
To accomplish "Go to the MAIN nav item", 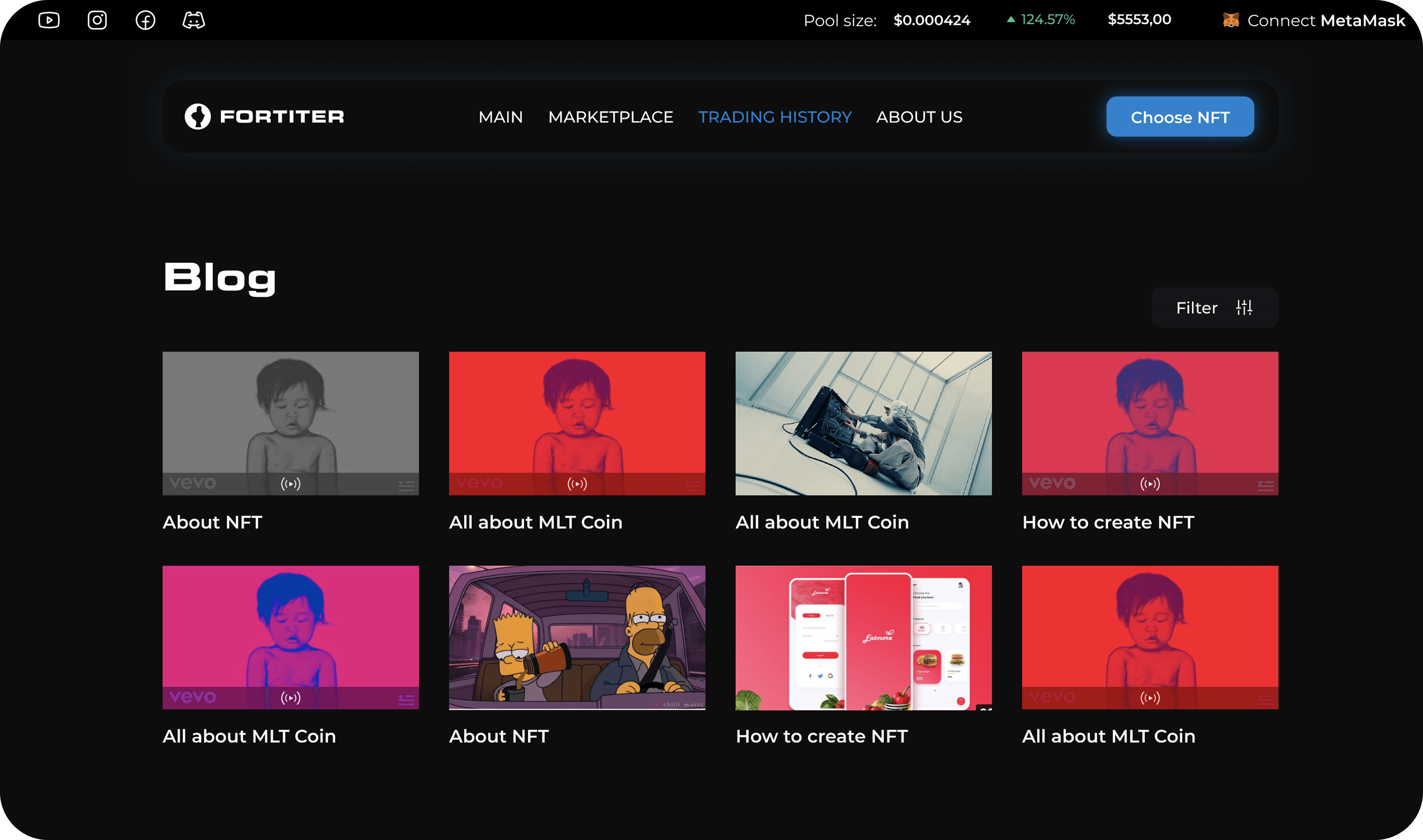I will (501, 117).
